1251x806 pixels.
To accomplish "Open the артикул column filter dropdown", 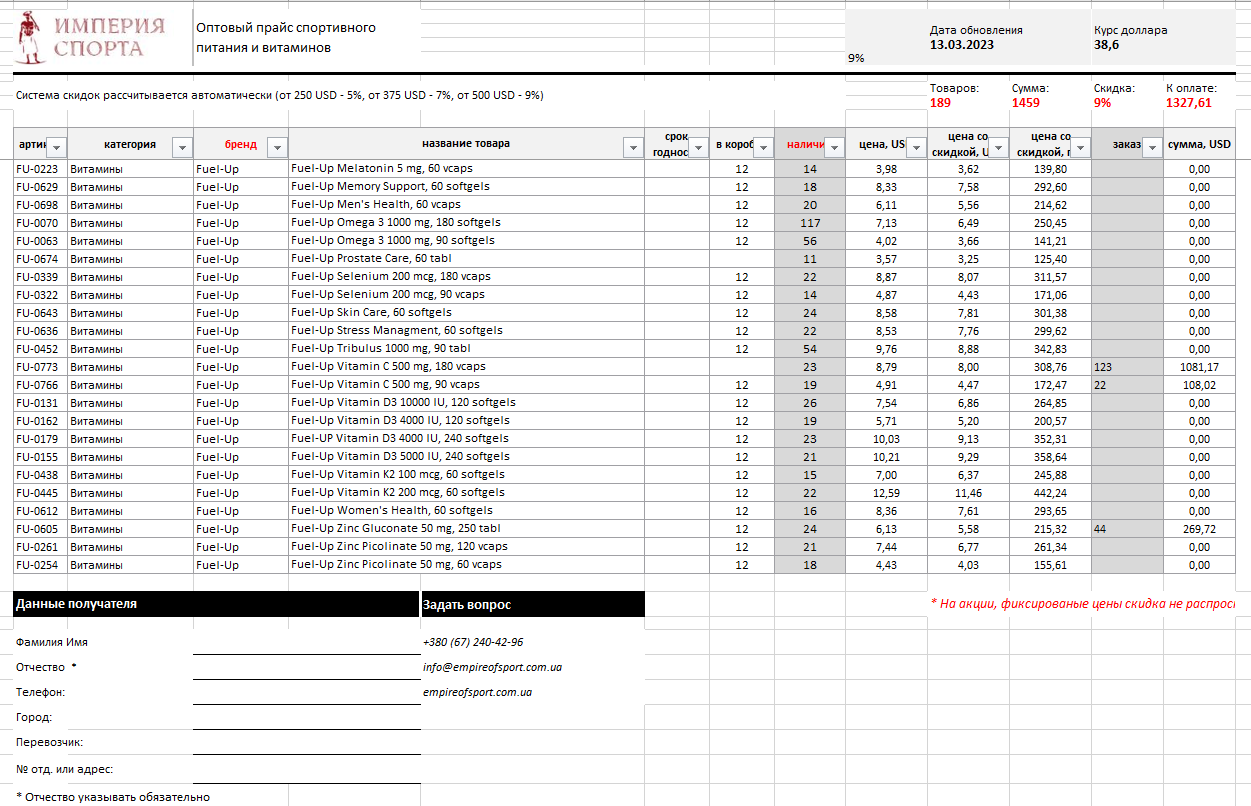I will (57, 148).
